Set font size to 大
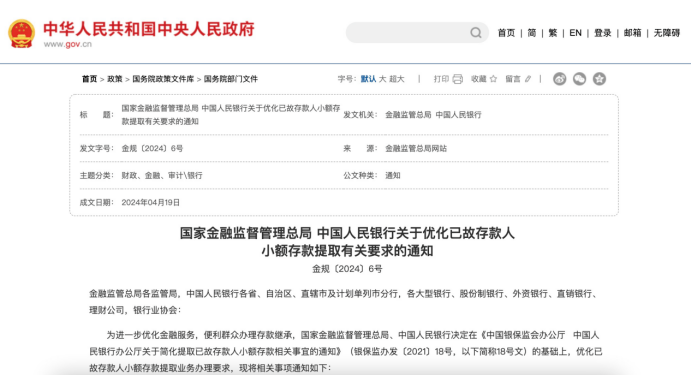This screenshot has height=375, width=691. click(382, 79)
